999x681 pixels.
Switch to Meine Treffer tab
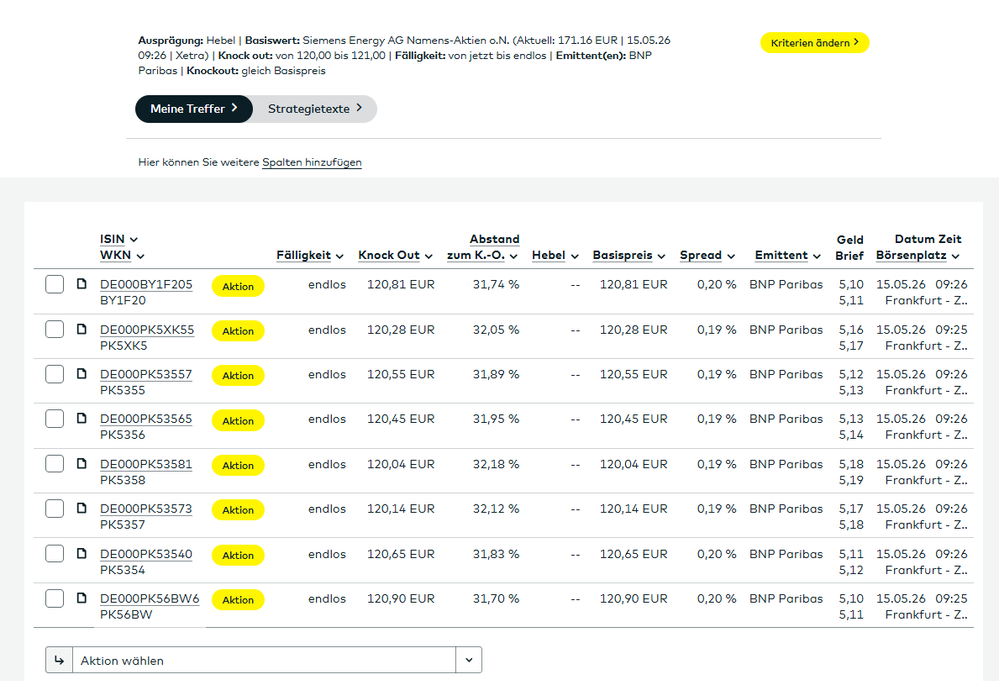194,109
